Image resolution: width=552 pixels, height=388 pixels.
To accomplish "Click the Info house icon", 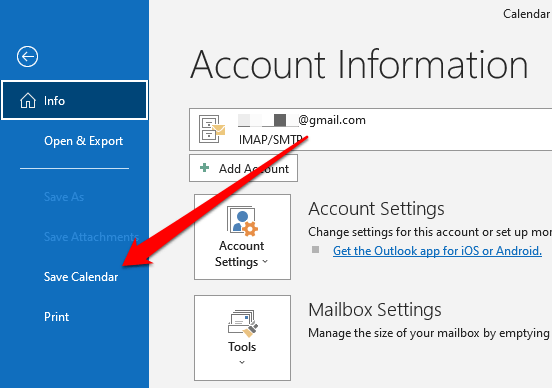I will [28, 101].
